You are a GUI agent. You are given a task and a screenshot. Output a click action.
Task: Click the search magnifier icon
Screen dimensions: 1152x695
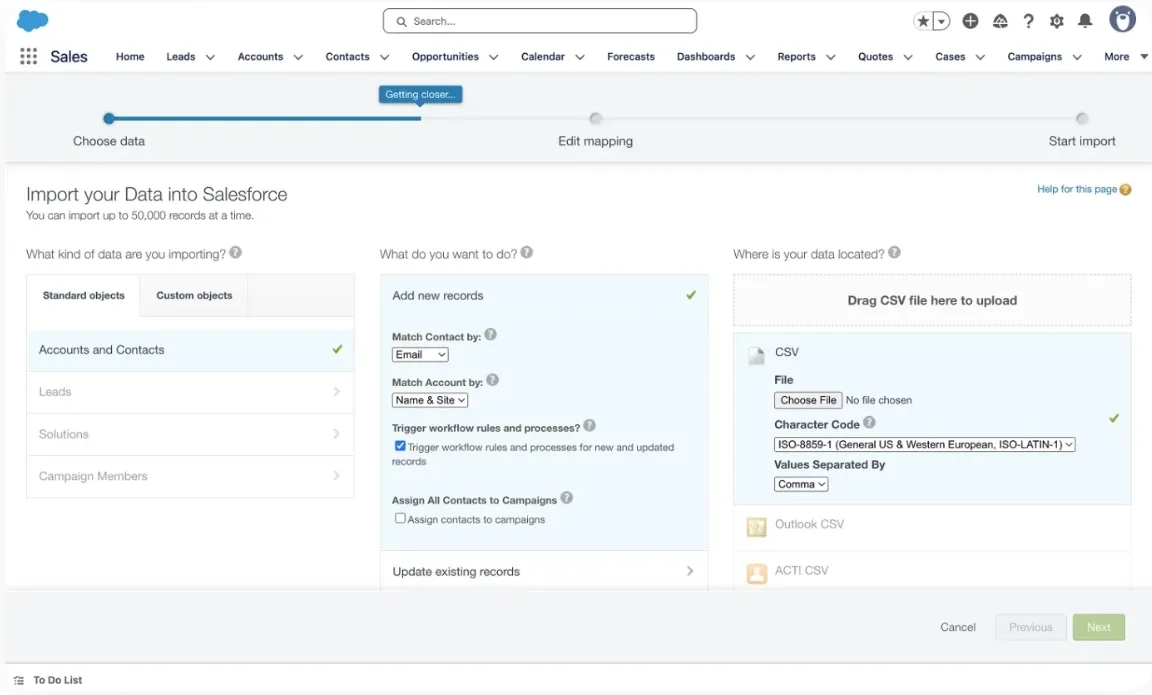coord(401,21)
